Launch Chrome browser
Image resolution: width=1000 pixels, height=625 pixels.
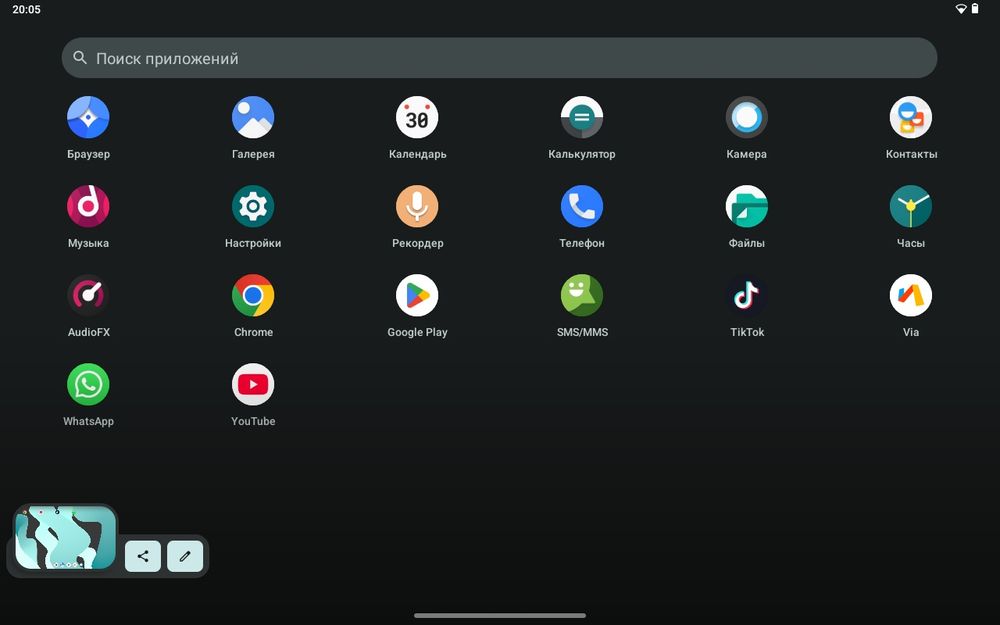point(253,295)
